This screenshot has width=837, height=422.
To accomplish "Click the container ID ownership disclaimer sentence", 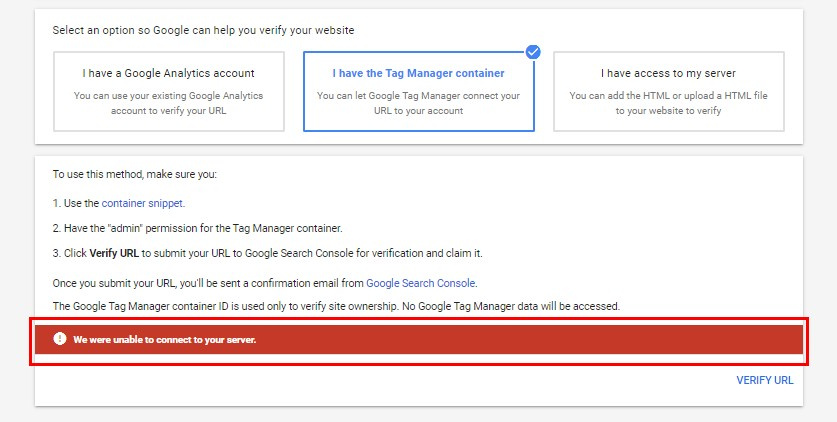I will (336, 305).
